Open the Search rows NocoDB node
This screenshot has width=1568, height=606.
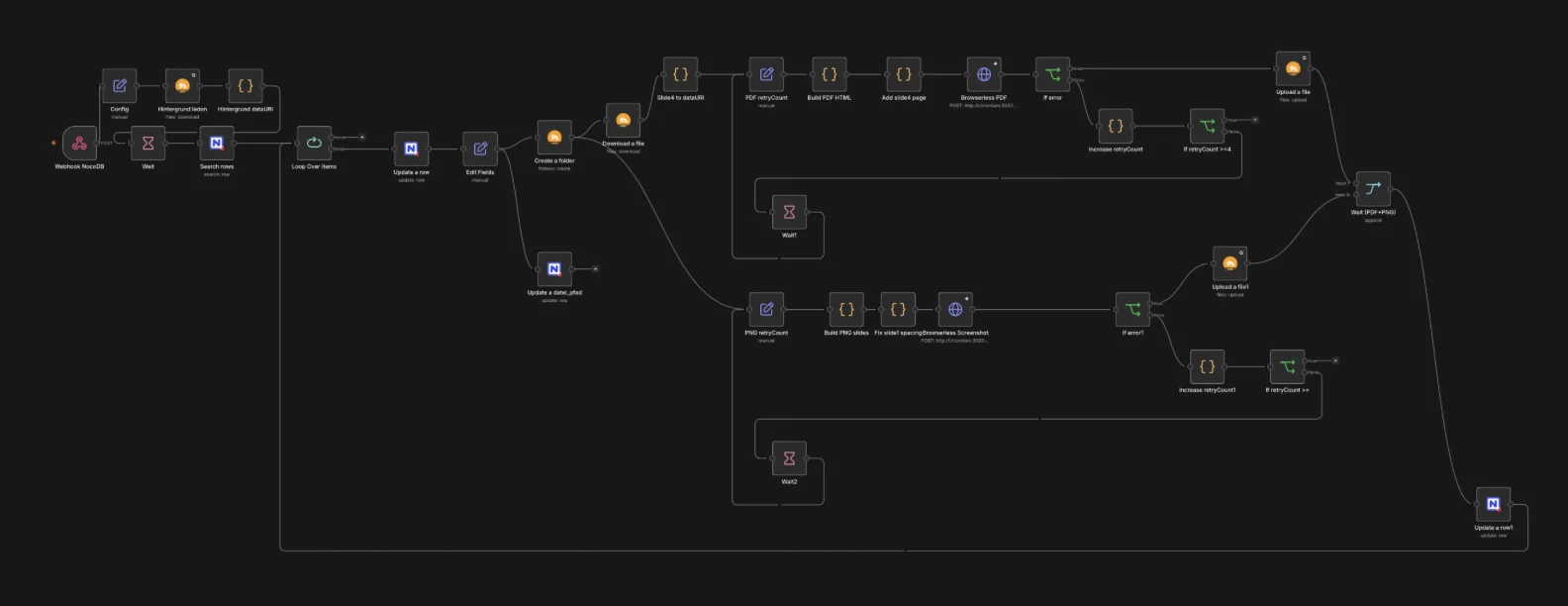(217, 144)
